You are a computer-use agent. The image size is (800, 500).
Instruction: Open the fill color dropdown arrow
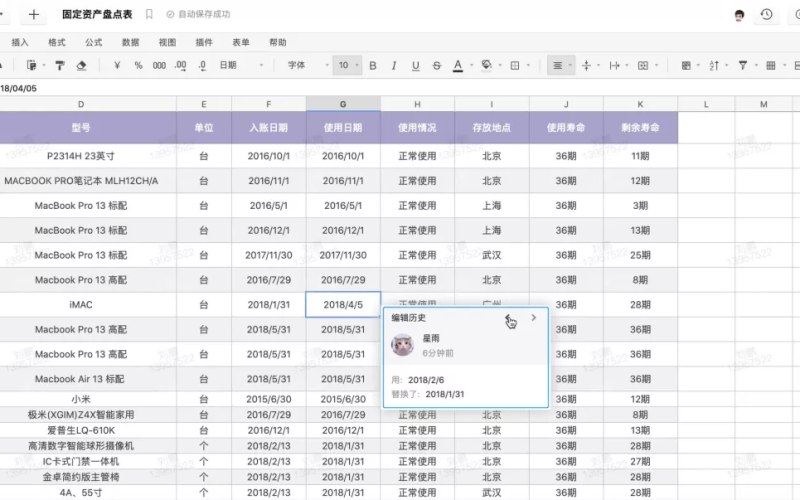click(499, 65)
